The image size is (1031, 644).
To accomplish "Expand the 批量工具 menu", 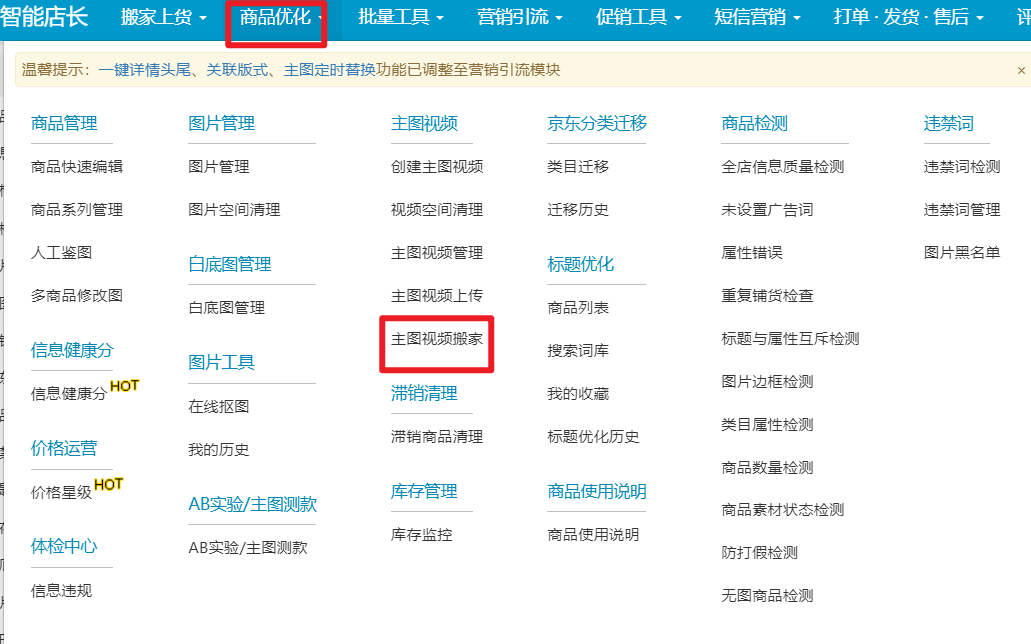I will coord(400,17).
